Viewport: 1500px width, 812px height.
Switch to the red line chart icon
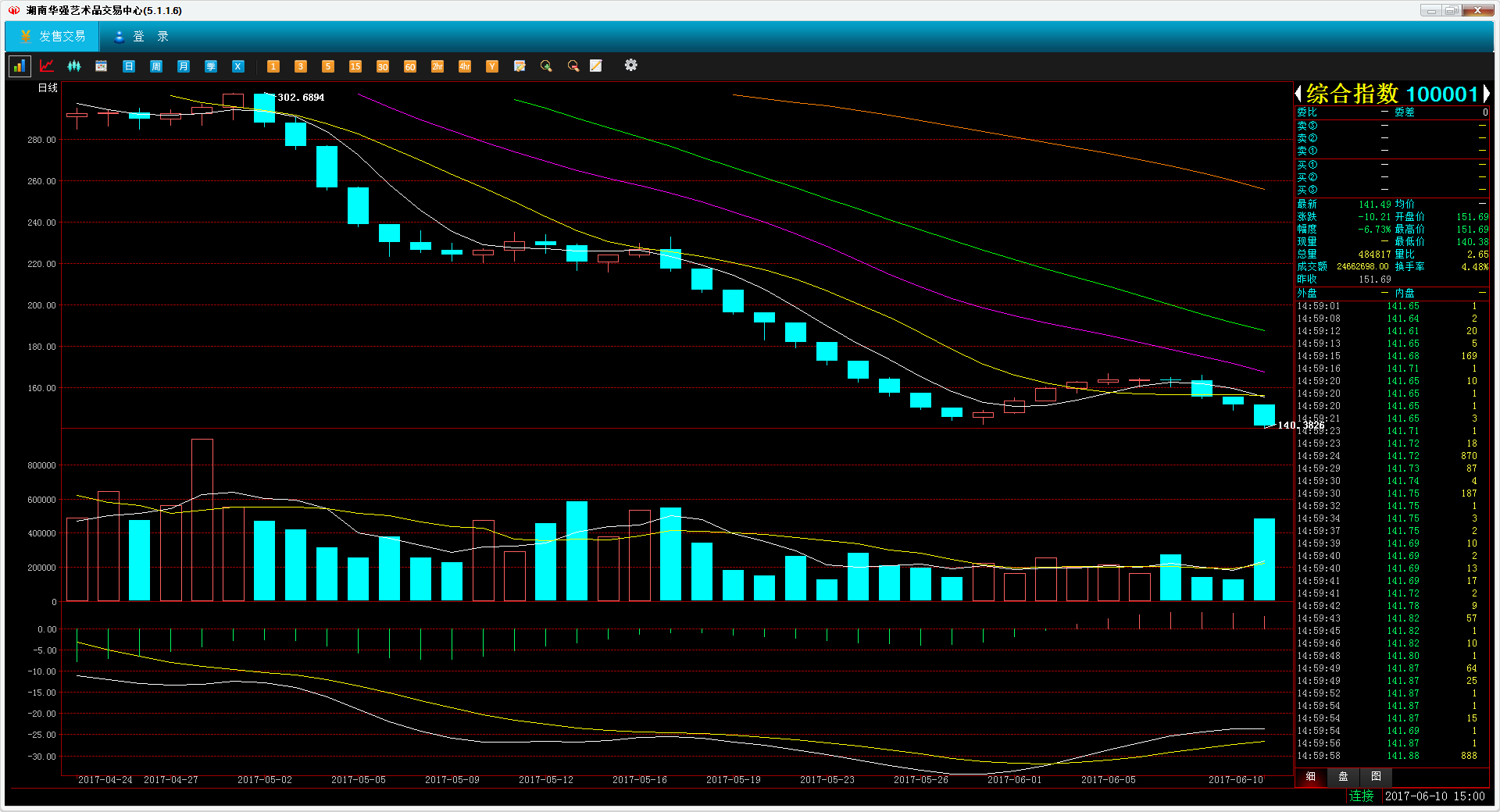(47, 66)
